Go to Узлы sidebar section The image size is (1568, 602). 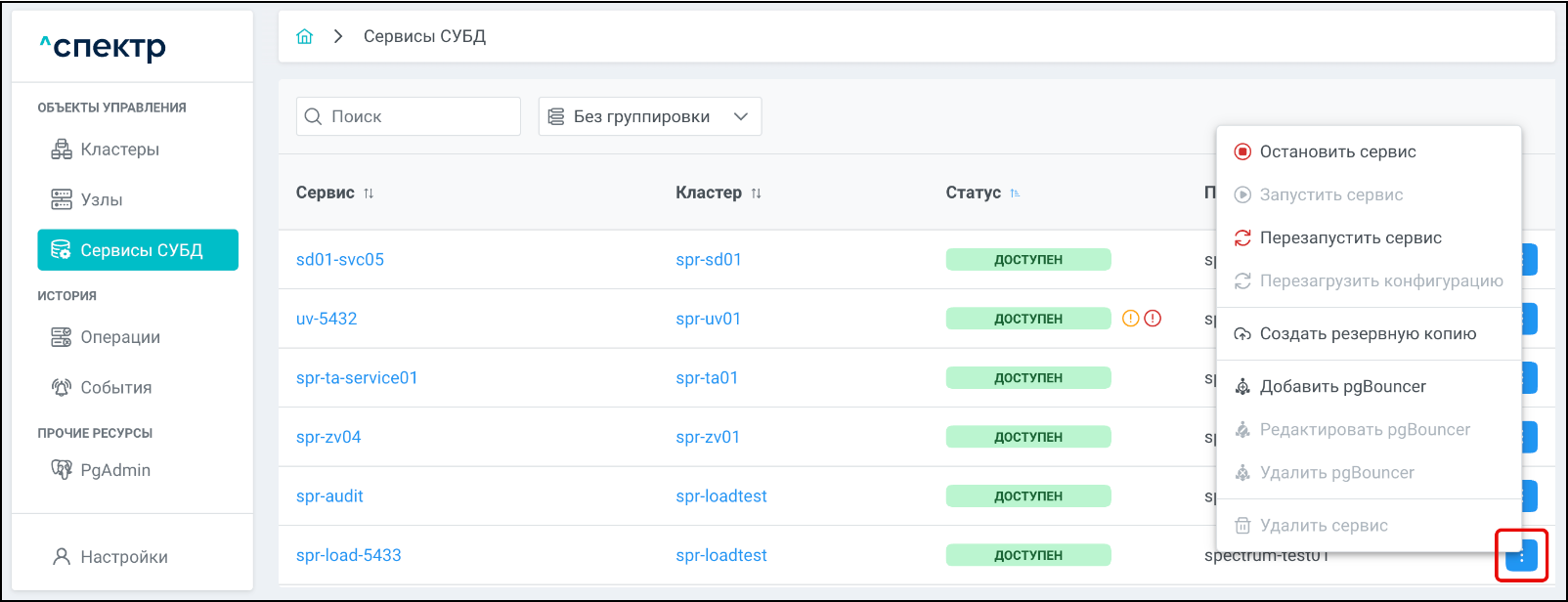101,199
